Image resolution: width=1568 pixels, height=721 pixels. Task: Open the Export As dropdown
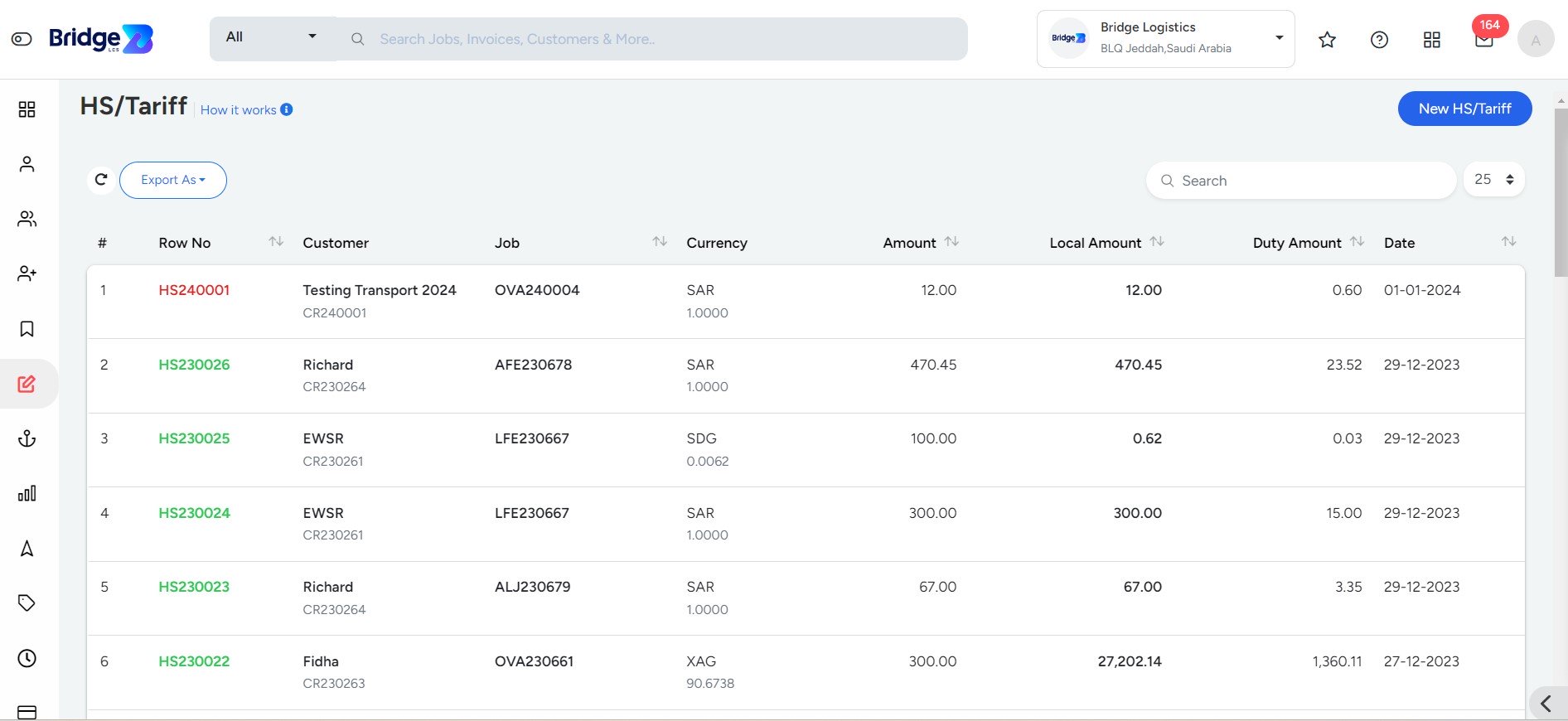(173, 180)
